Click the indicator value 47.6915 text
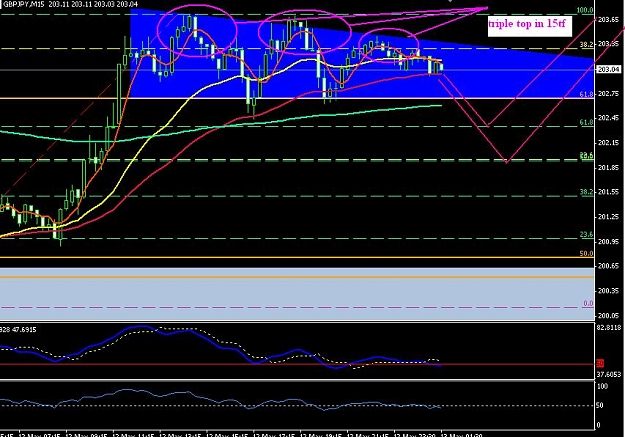Screen dimensions: 625x437 24,330
